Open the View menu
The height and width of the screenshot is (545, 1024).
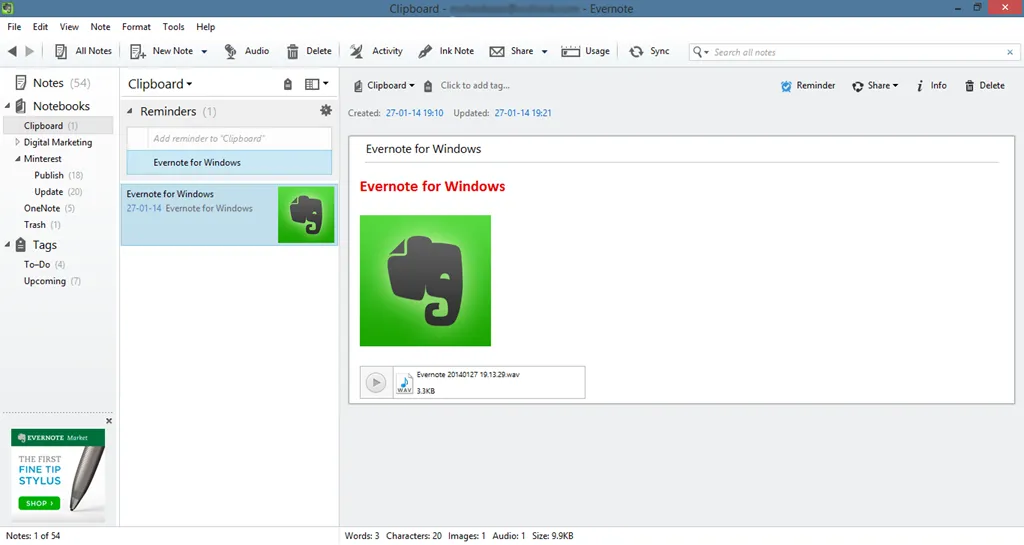(69, 27)
